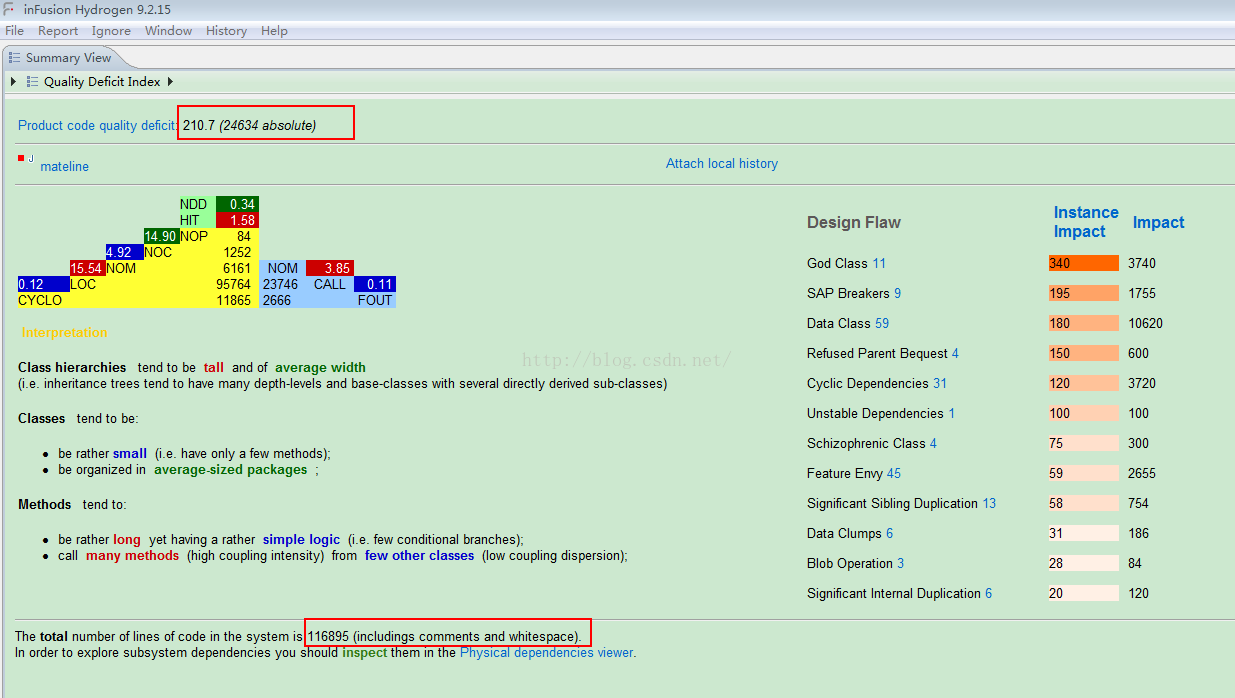Viewport: 1235px width, 698px height.
Task: Open the History menu
Action: (x=226, y=31)
